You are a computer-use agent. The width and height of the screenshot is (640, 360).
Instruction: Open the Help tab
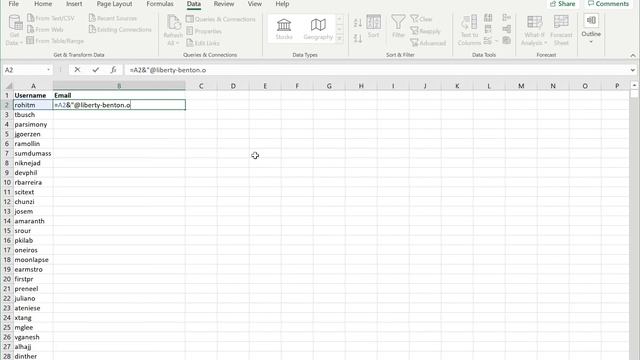(282, 4)
